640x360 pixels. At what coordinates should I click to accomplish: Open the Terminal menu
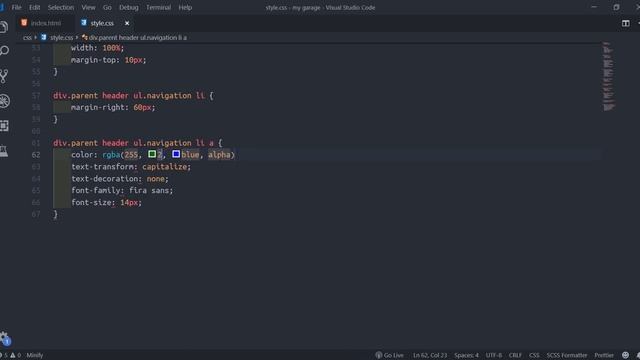click(x=158, y=7)
